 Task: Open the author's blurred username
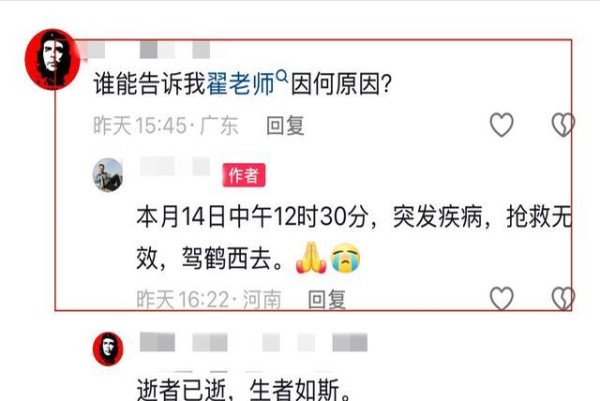pyautogui.click(x=175, y=166)
